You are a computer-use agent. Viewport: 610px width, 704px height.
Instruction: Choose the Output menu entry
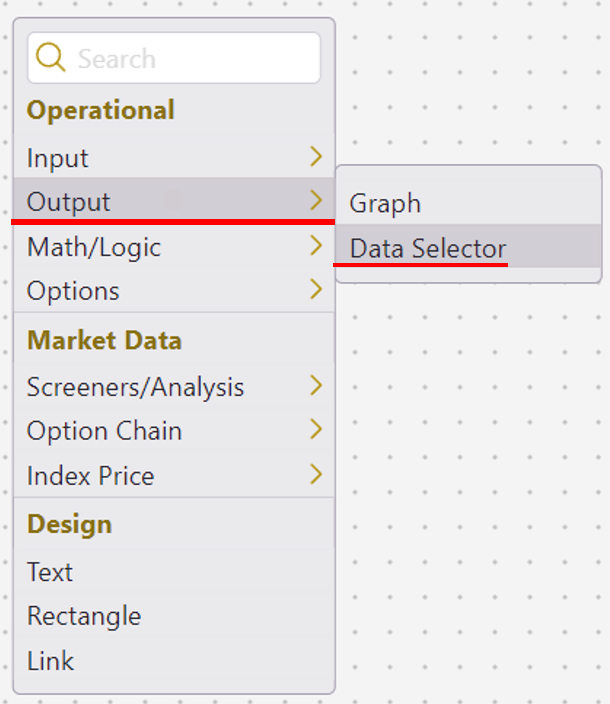68,202
